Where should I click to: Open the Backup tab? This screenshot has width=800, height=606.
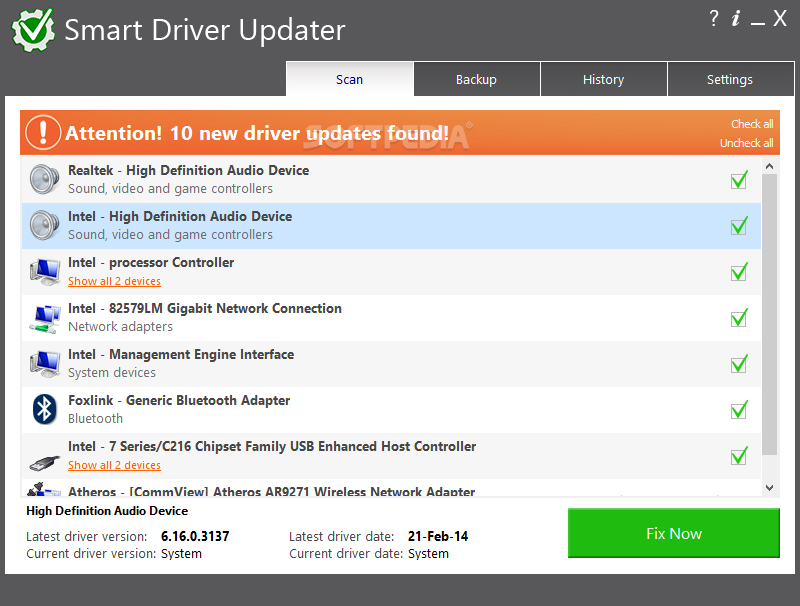(x=476, y=79)
